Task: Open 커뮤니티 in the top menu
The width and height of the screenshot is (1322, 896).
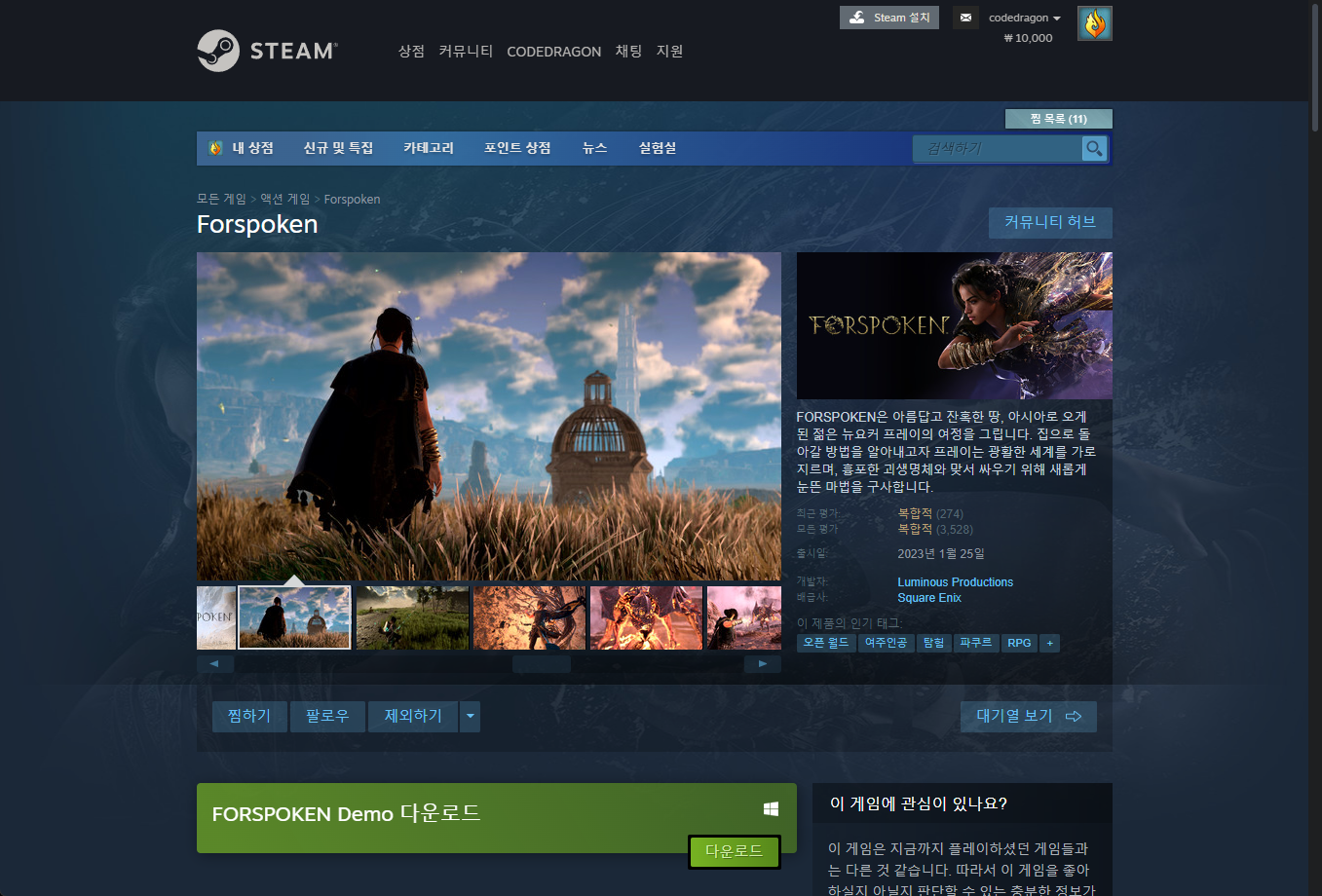Action: pos(466,52)
